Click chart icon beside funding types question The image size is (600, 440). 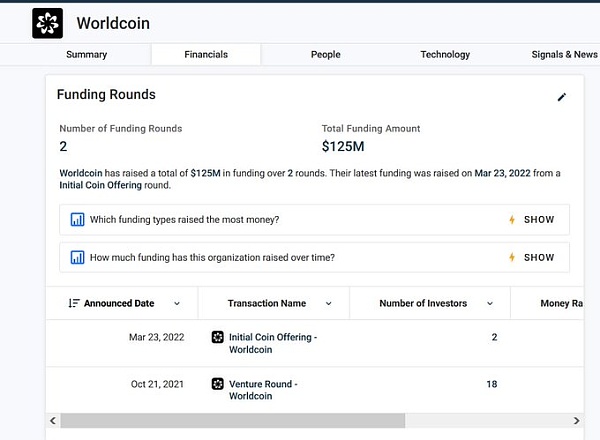coord(77,220)
